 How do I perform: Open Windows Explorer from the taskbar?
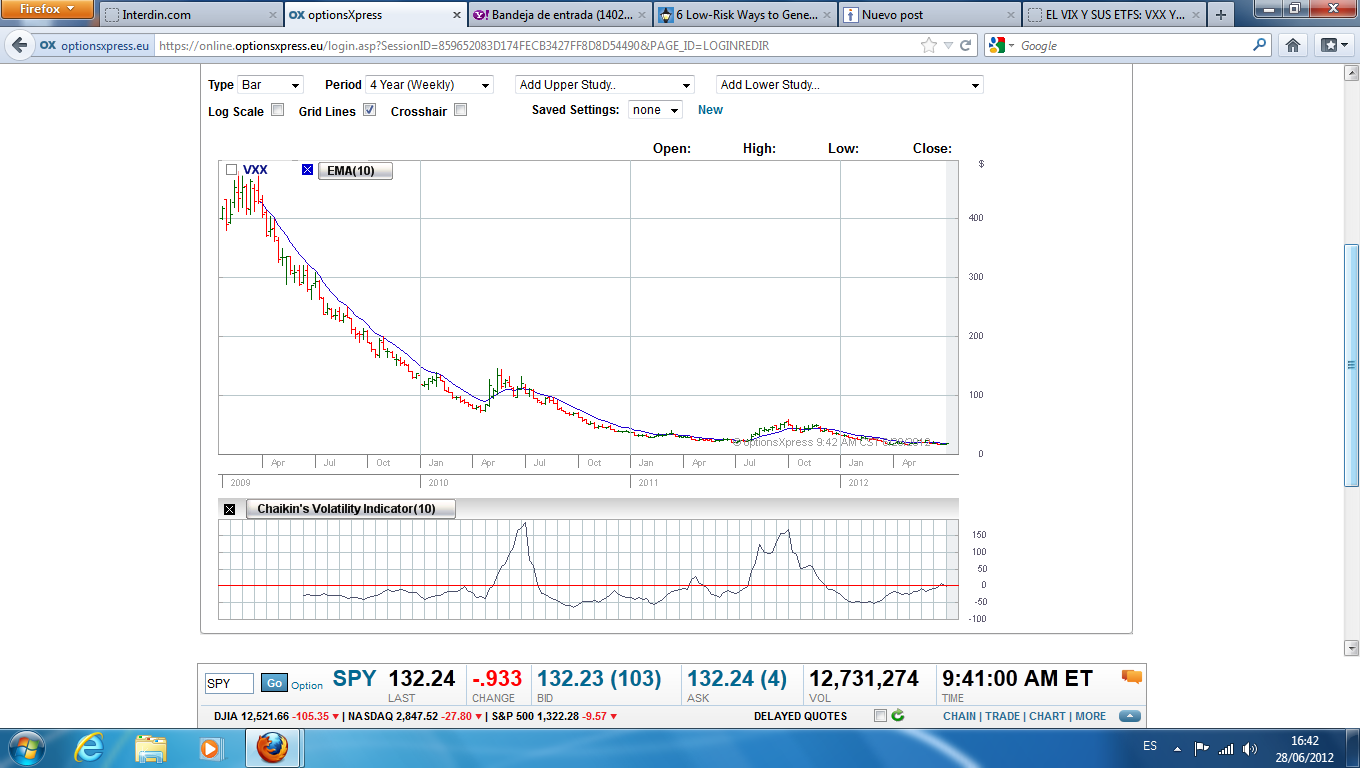[x=151, y=747]
